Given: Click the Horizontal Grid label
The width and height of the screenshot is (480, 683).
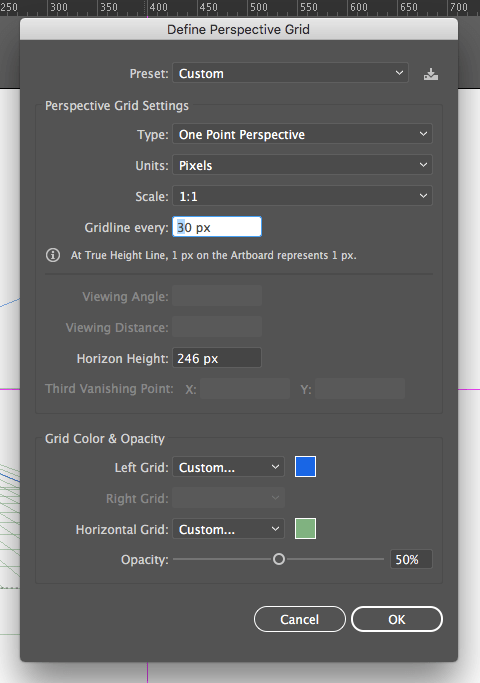Looking at the screenshot, I should (122, 529).
